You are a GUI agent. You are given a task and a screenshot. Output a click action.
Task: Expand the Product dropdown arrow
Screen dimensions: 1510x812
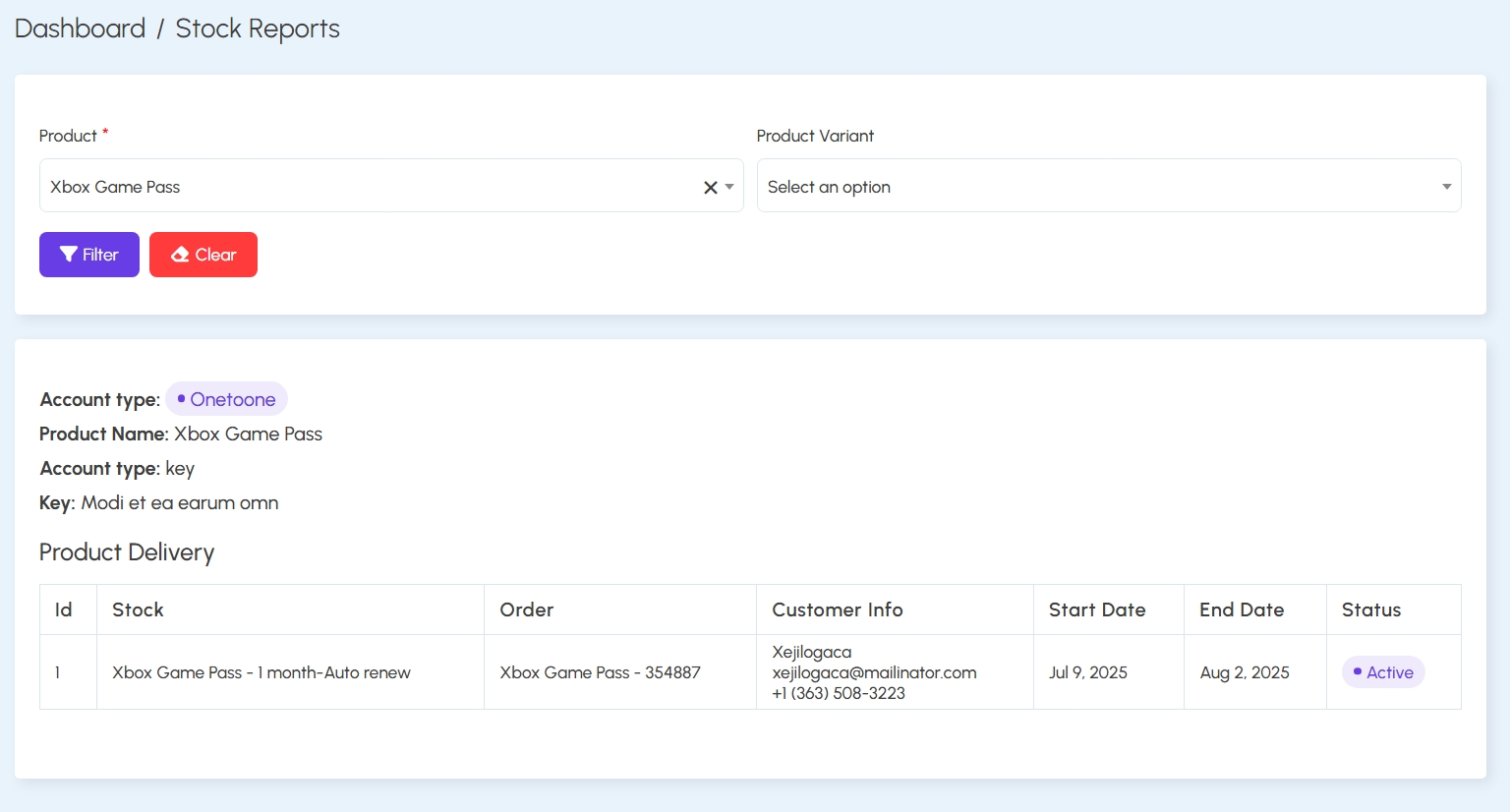(729, 187)
